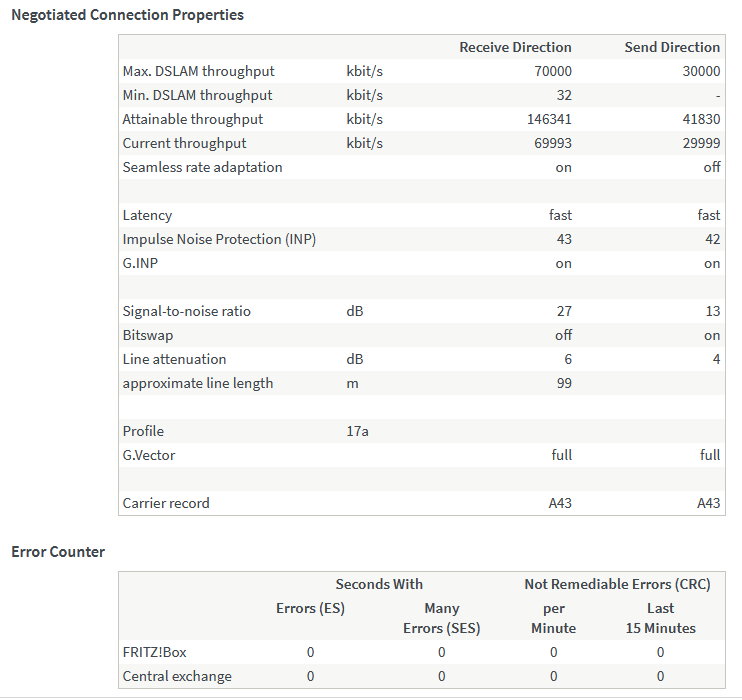Click the Send Direction column header
742x700 pixels.
pyautogui.click(x=671, y=47)
